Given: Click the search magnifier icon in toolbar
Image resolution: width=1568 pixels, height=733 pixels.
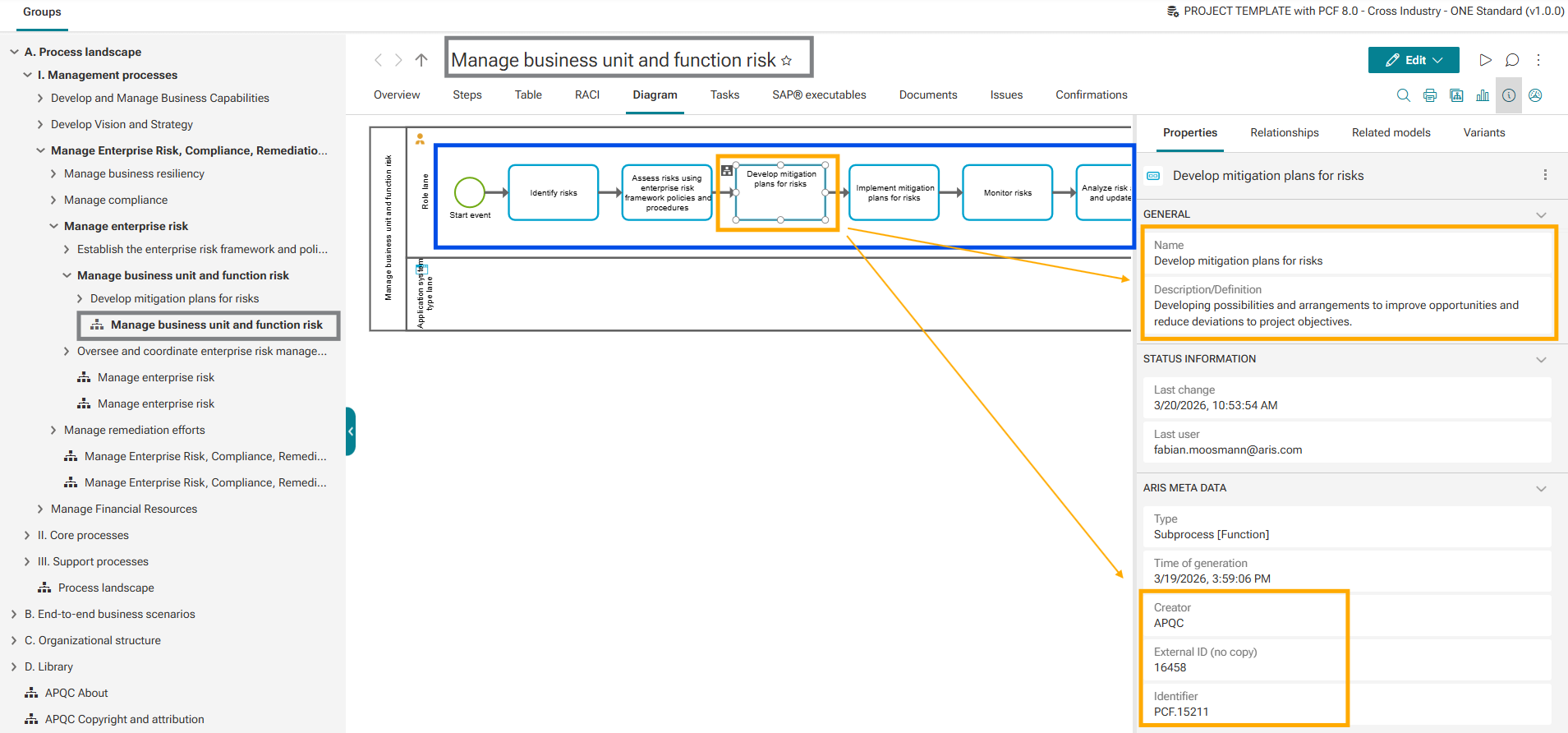Looking at the screenshot, I should click(1403, 95).
